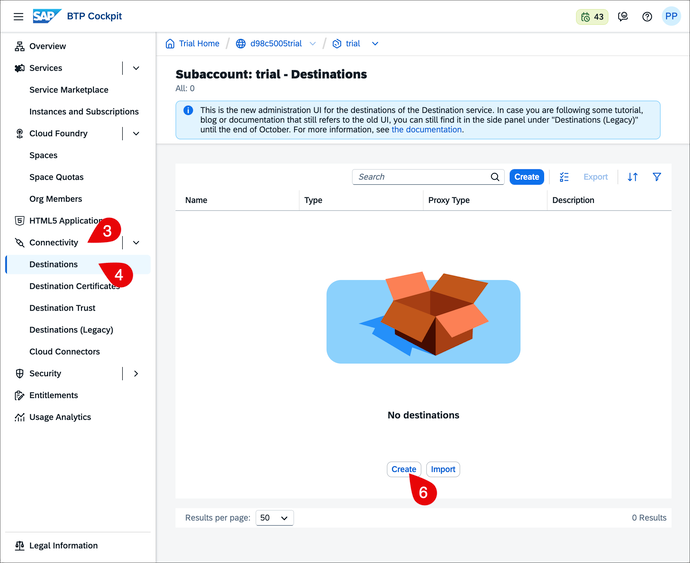
Task: Click the Trial Home house icon
Action: tap(170, 44)
